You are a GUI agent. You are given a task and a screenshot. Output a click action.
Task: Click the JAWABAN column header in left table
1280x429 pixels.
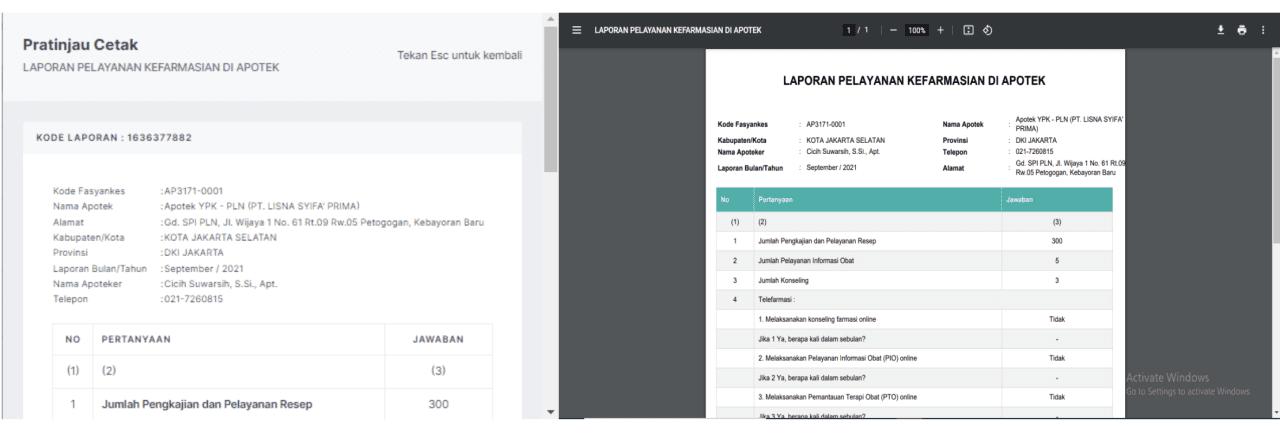[x=438, y=339]
